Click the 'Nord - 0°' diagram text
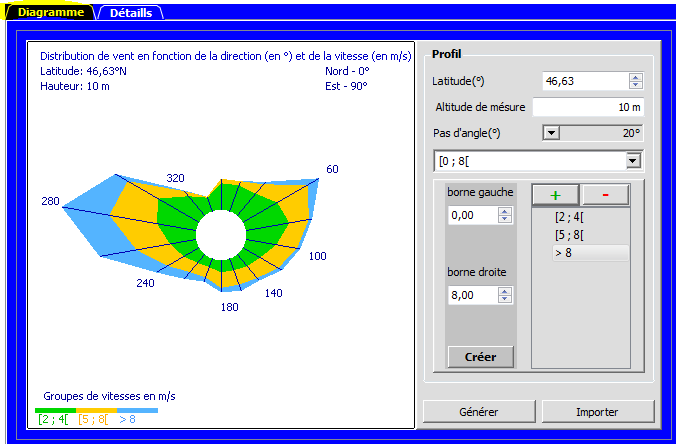The height and width of the screenshot is (444, 676). click(x=347, y=71)
